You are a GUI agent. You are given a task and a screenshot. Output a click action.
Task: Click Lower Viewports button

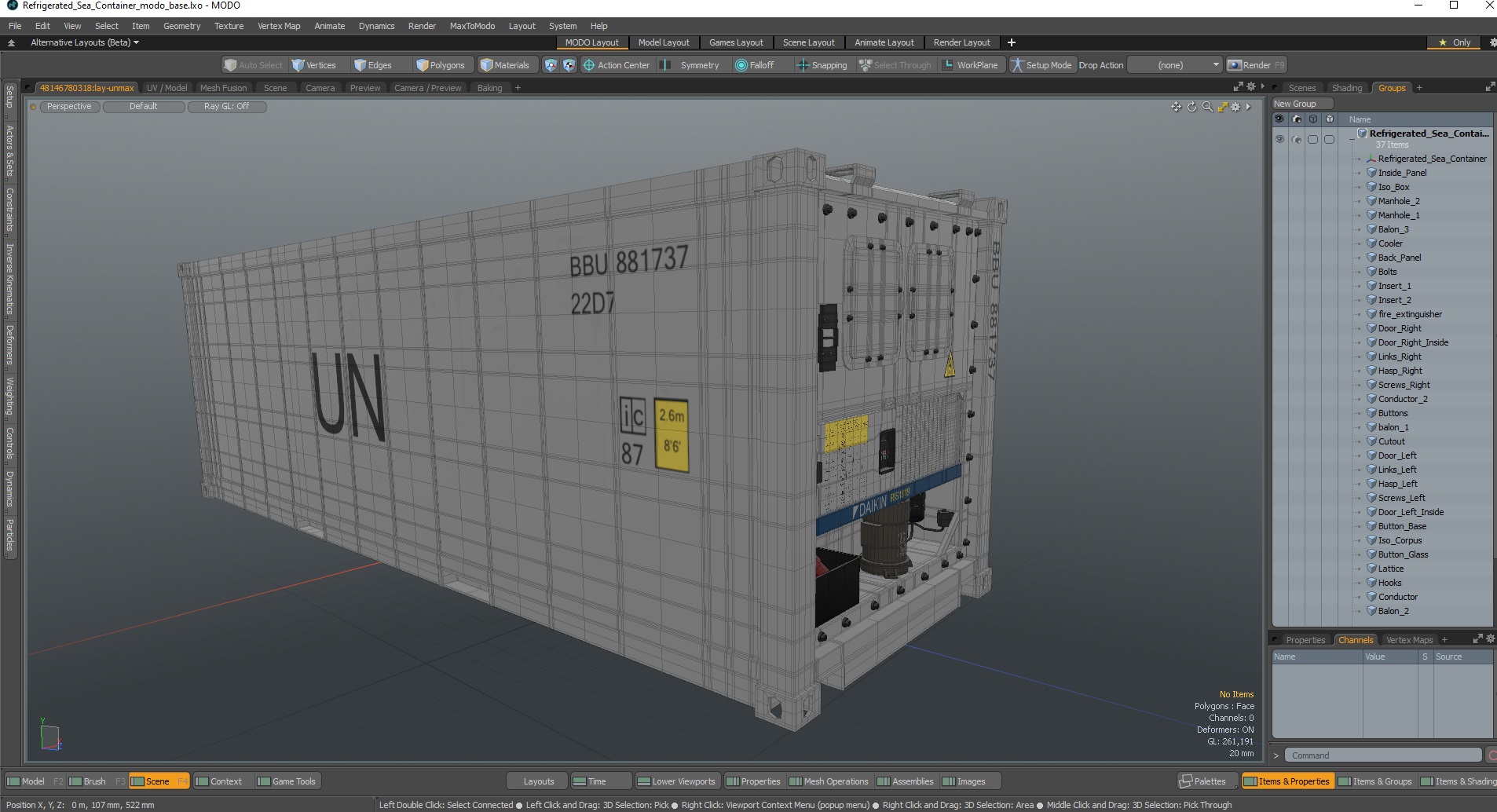click(x=676, y=781)
